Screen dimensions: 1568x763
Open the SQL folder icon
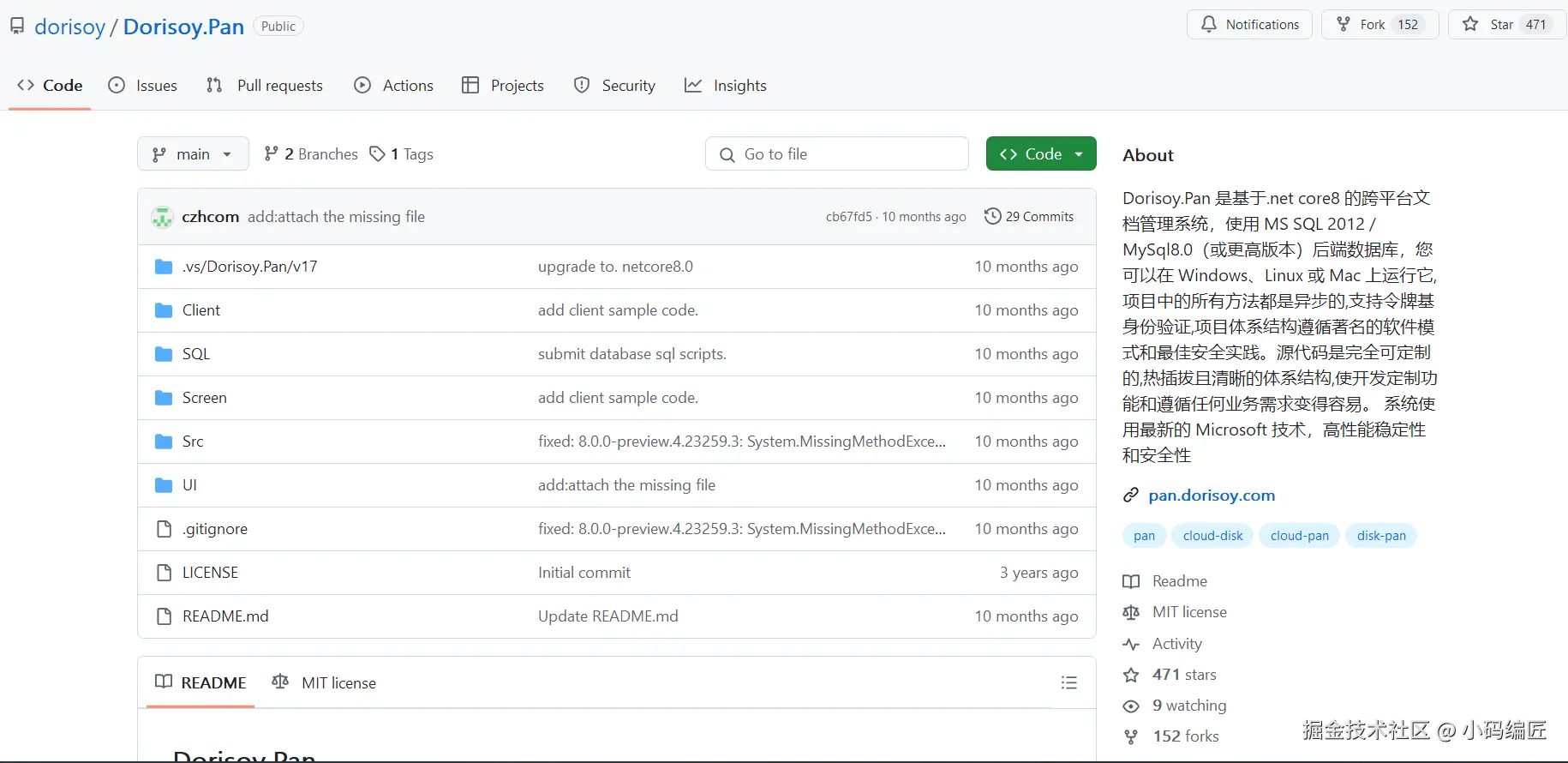(164, 354)
